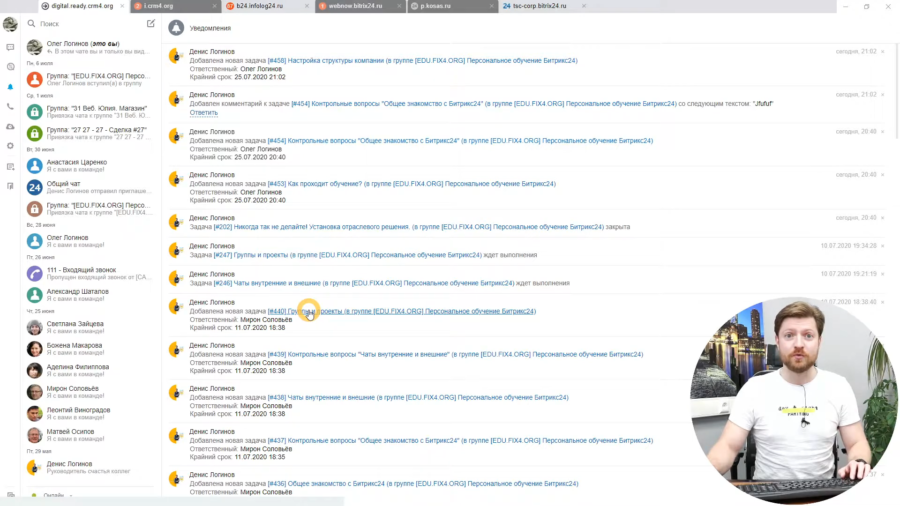Click the user avatar at sidebar top

[x=10, y=24]
